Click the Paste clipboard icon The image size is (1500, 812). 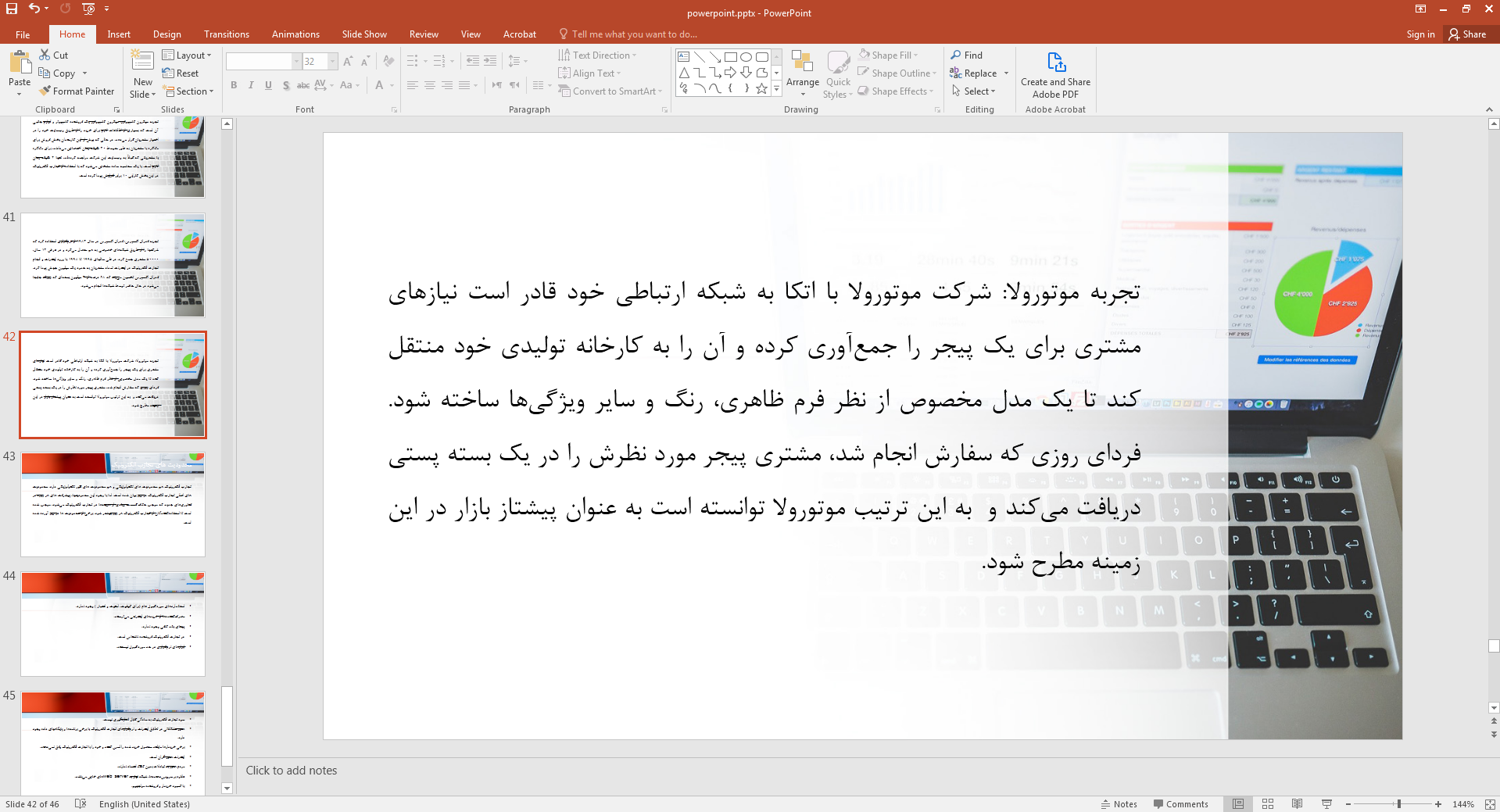click(20, 62)
